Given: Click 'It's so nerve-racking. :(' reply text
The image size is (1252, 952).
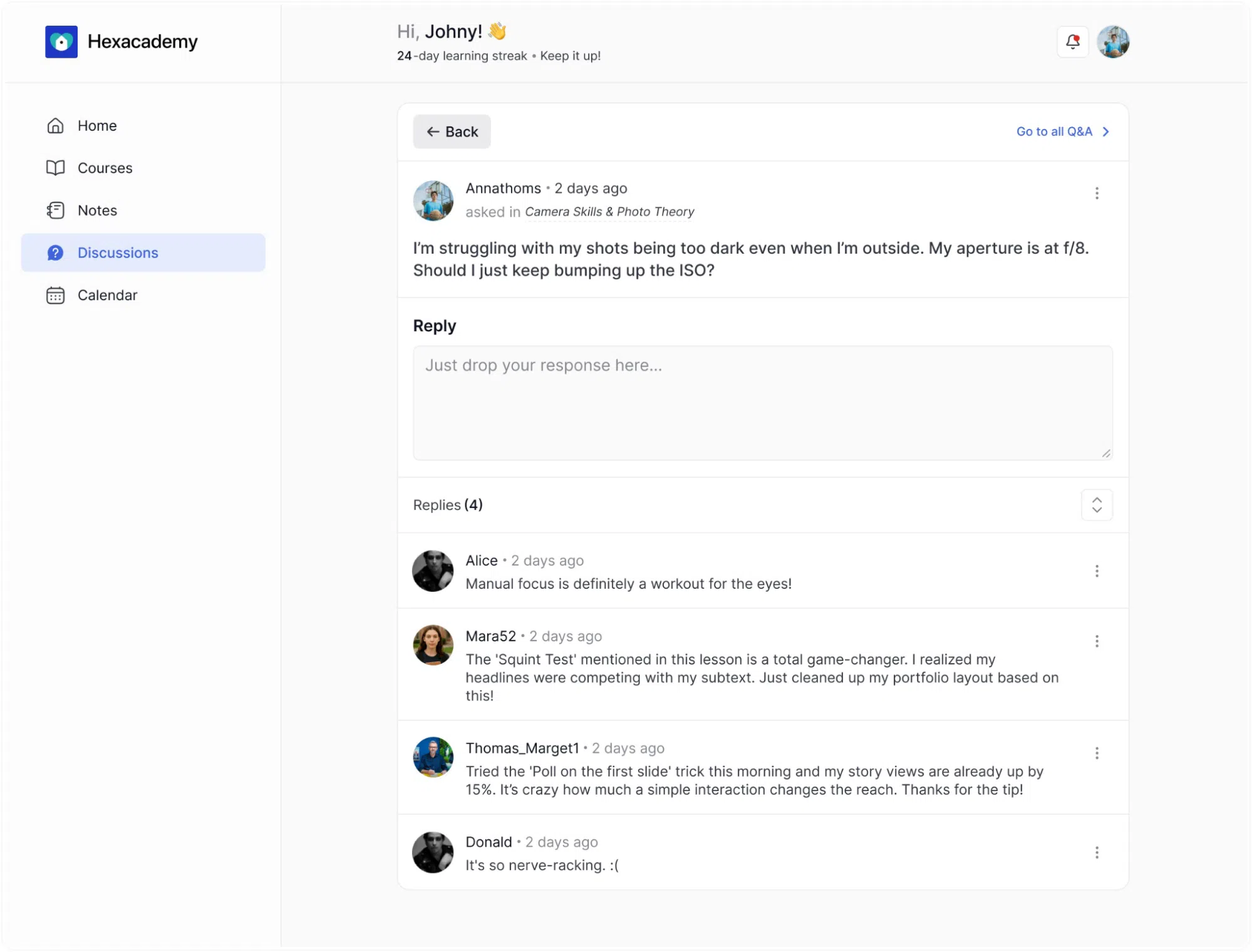Looking at the screenshot, I should point(542,866).
